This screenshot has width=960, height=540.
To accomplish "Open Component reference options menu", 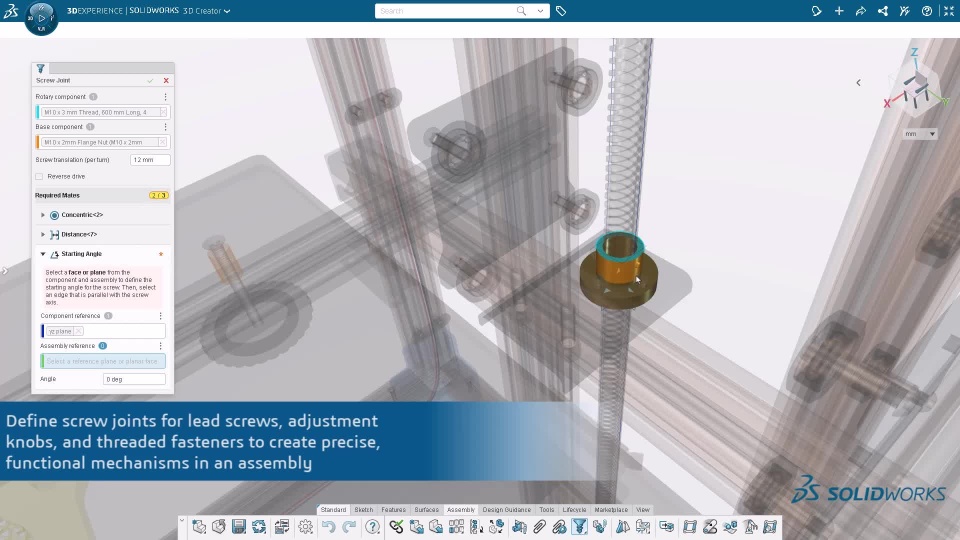I will [x=160, y=316].
